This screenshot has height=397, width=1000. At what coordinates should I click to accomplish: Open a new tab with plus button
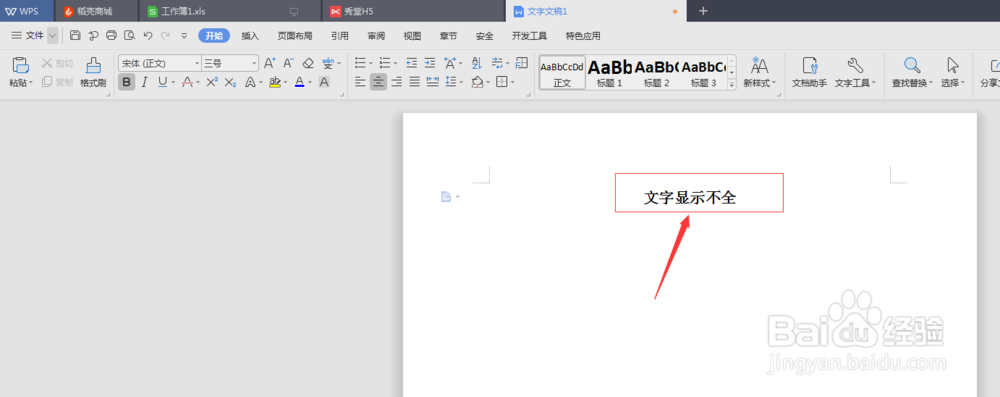pyautogui.click(x=703, y=11)
